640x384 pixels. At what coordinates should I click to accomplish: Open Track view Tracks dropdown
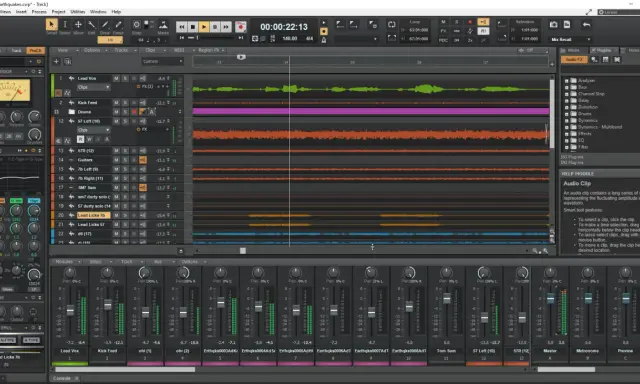pyautogui.click(x=124, y=50)
